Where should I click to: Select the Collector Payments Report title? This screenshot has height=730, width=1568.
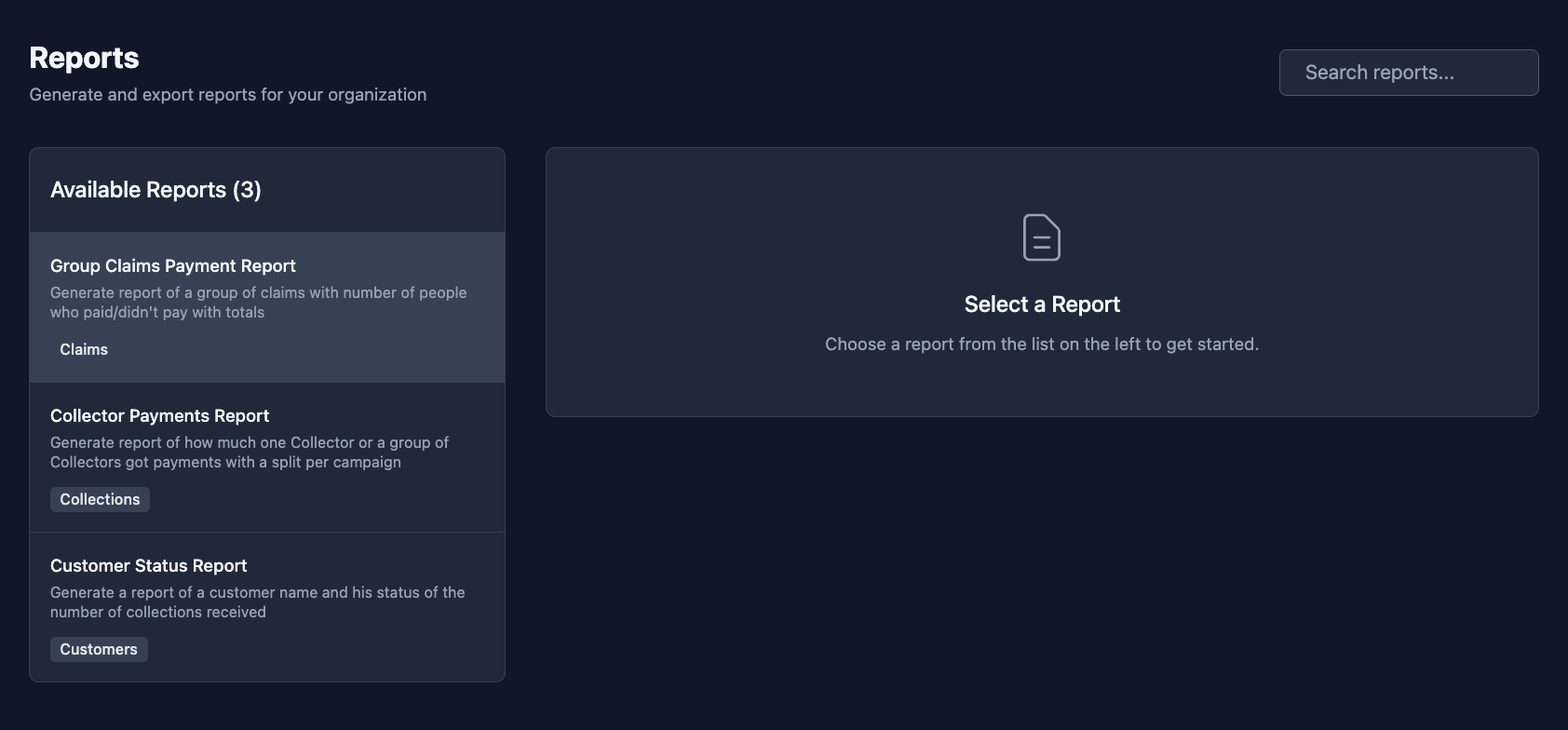159,416
